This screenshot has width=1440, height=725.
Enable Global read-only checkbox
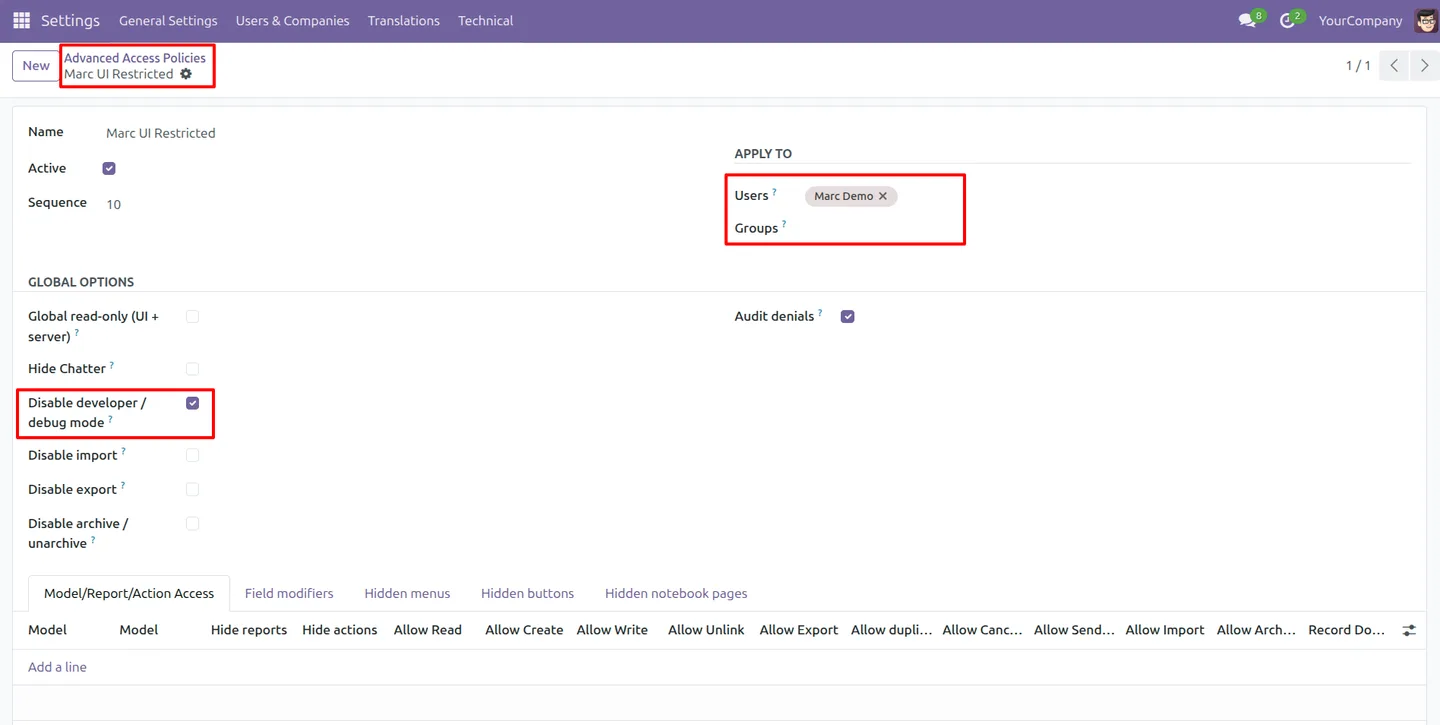click(192, 317)
